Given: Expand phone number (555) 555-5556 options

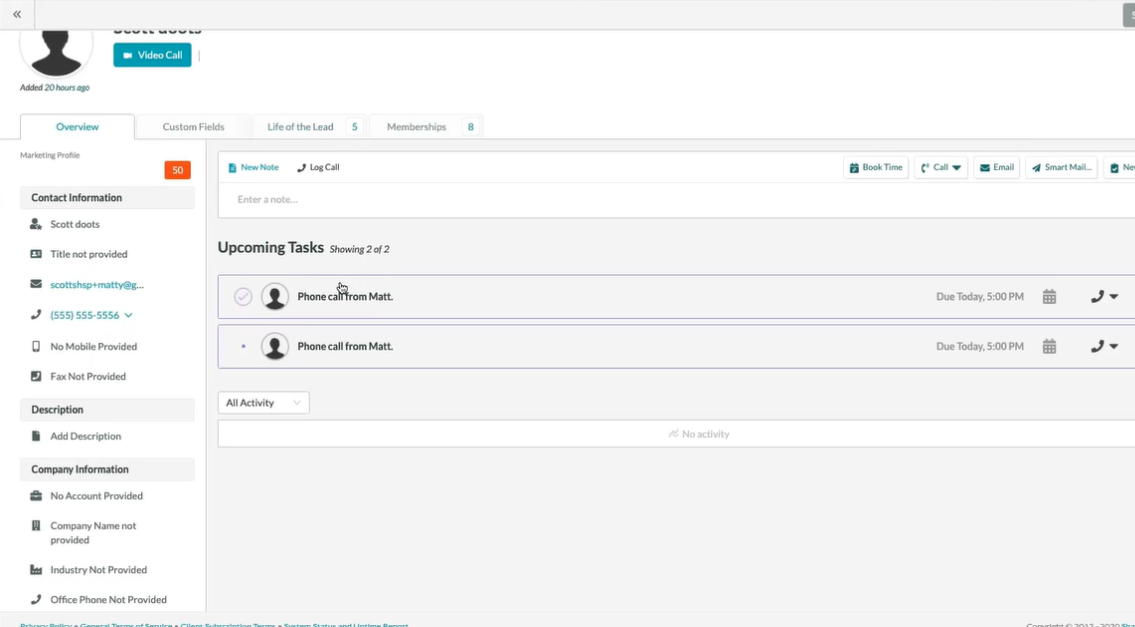Looking at the screenshot, I should [128, 315].
